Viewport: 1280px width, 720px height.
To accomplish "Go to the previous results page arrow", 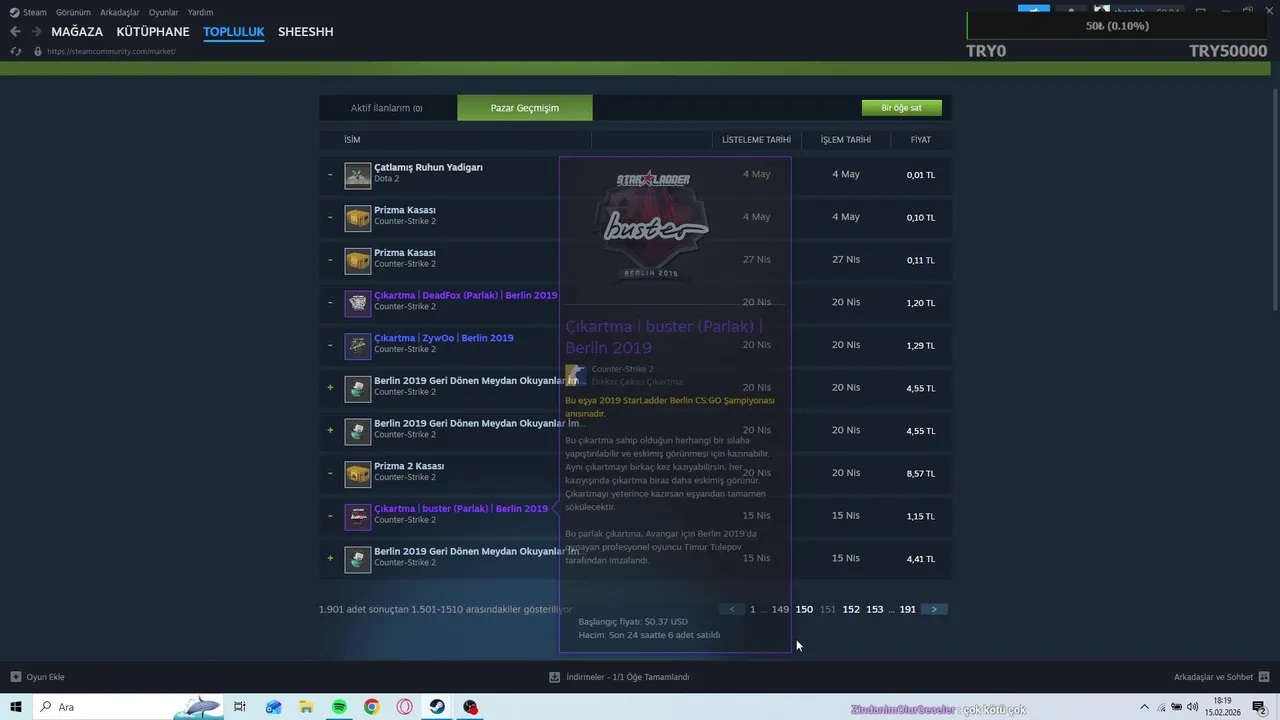I will tap(732, 609).
